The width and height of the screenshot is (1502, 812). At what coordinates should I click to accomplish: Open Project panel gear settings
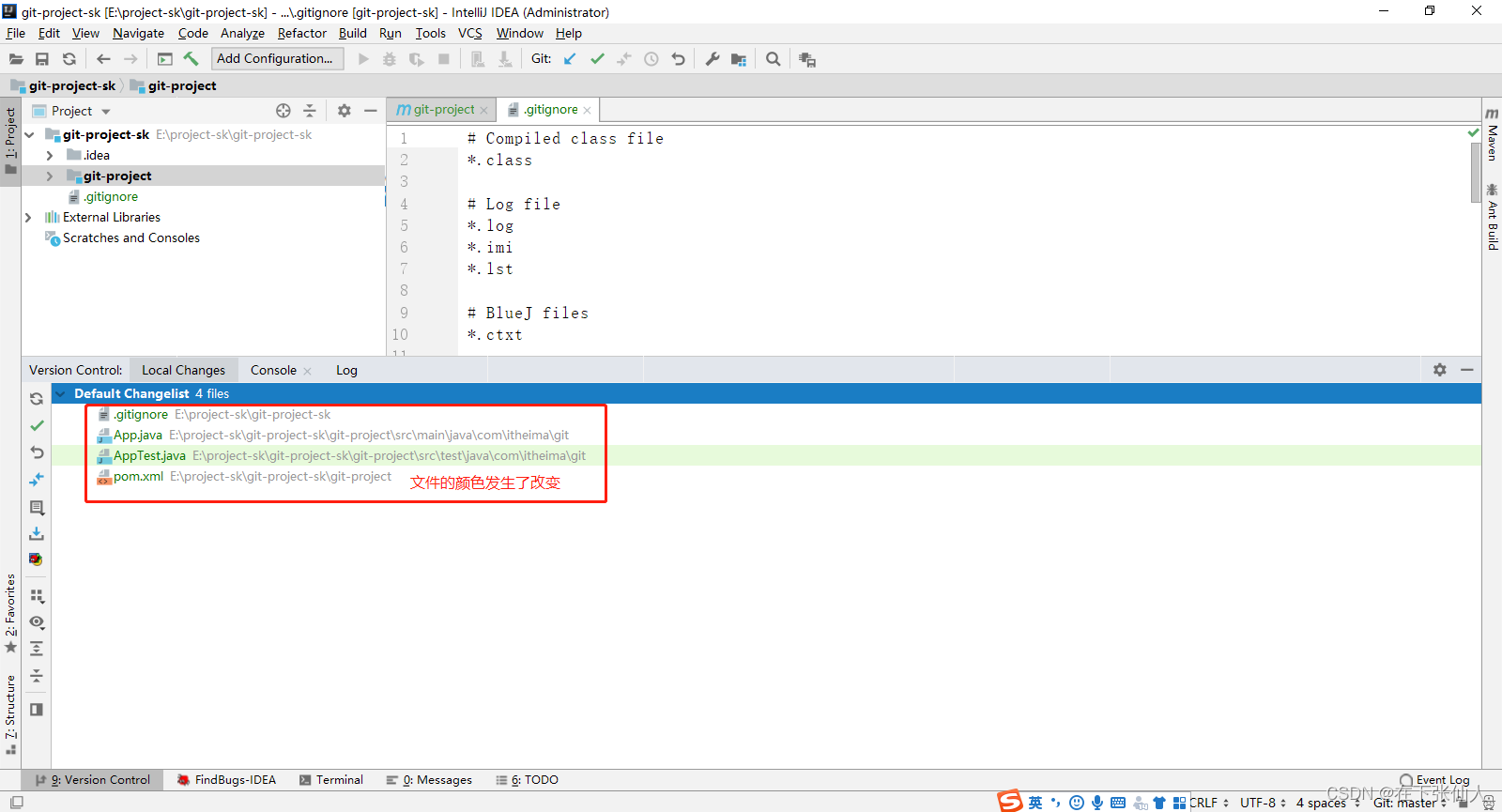pyautogui.click(x=345, y=111)
